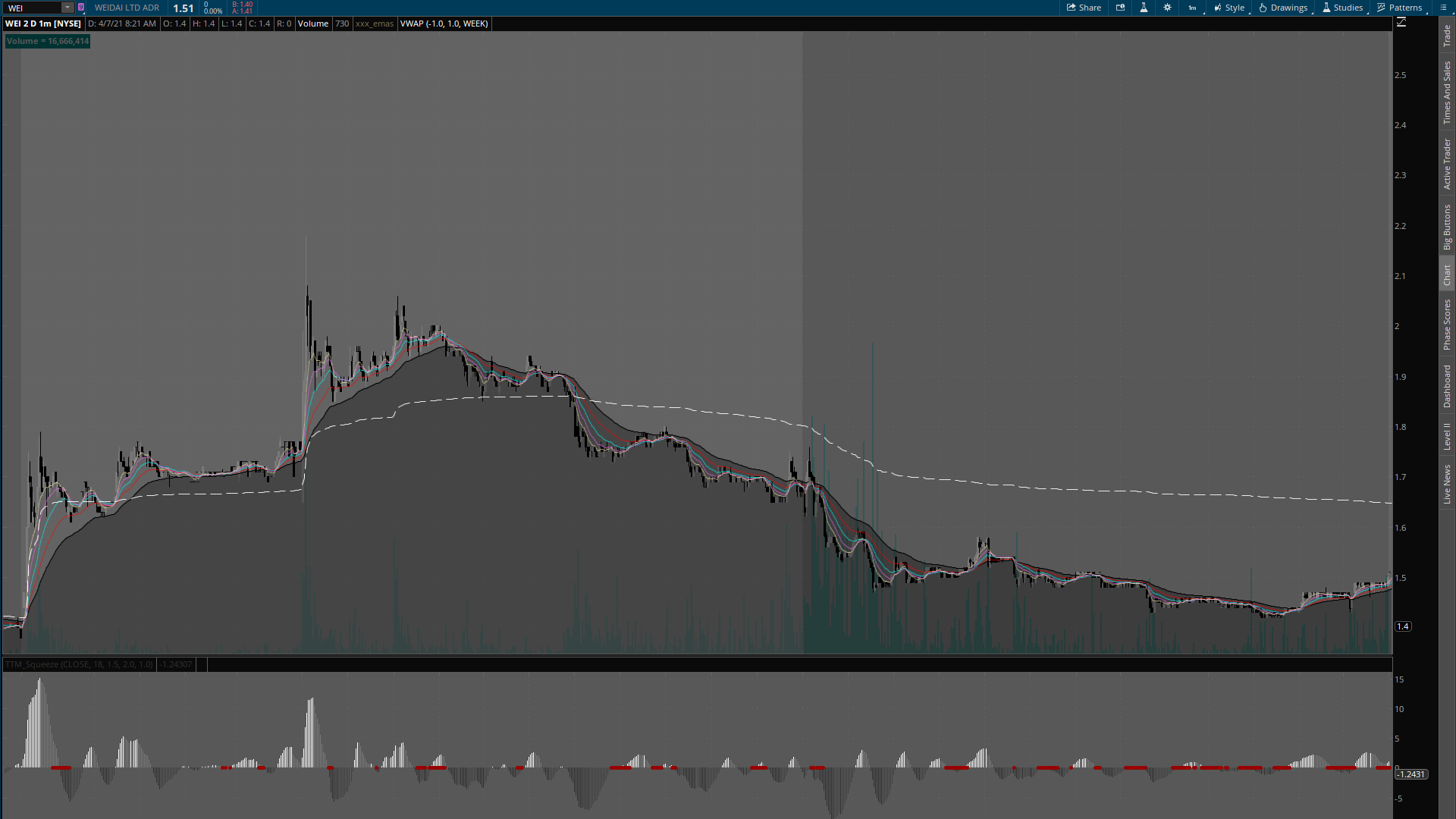Open the flask Edit Studies icon
This screenshot has height=819, width=1456.
1144,8
